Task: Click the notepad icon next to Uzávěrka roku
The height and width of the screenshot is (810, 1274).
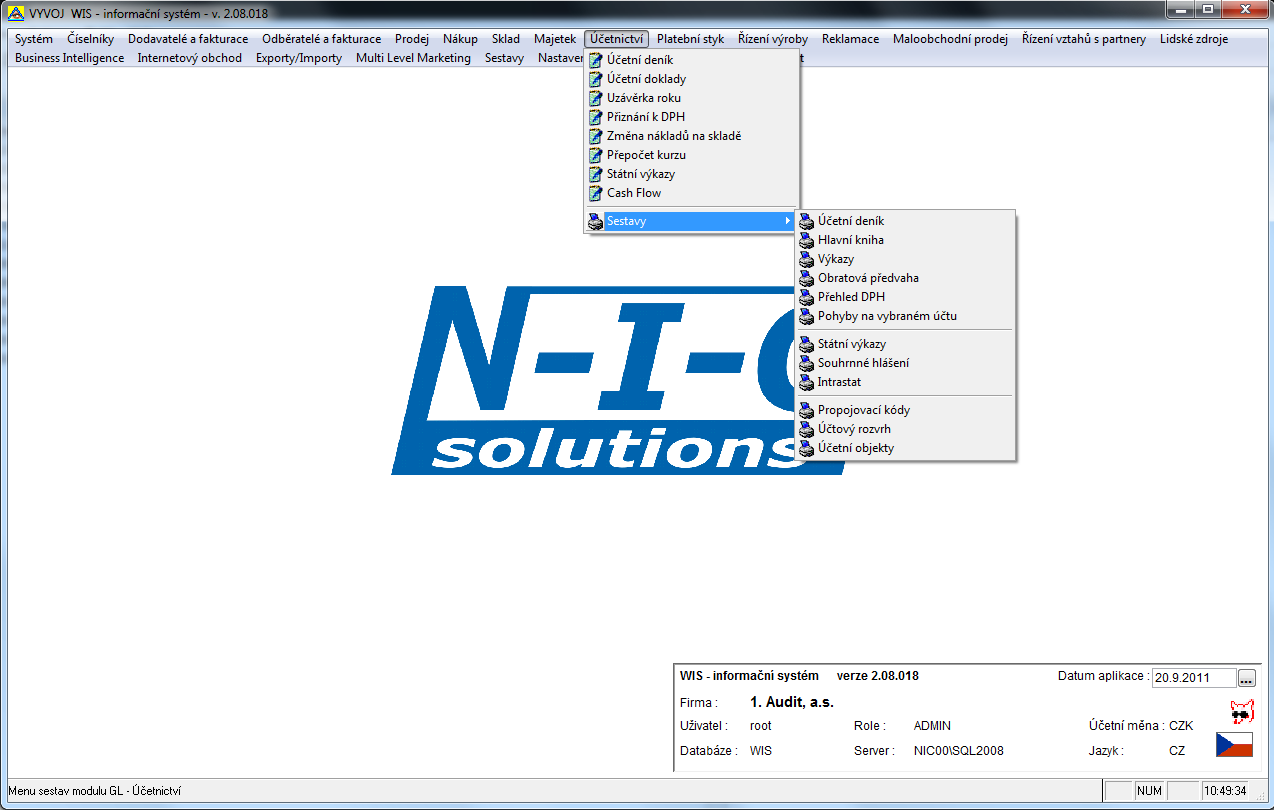Action: pyautogui.click(x=596, y=98)
